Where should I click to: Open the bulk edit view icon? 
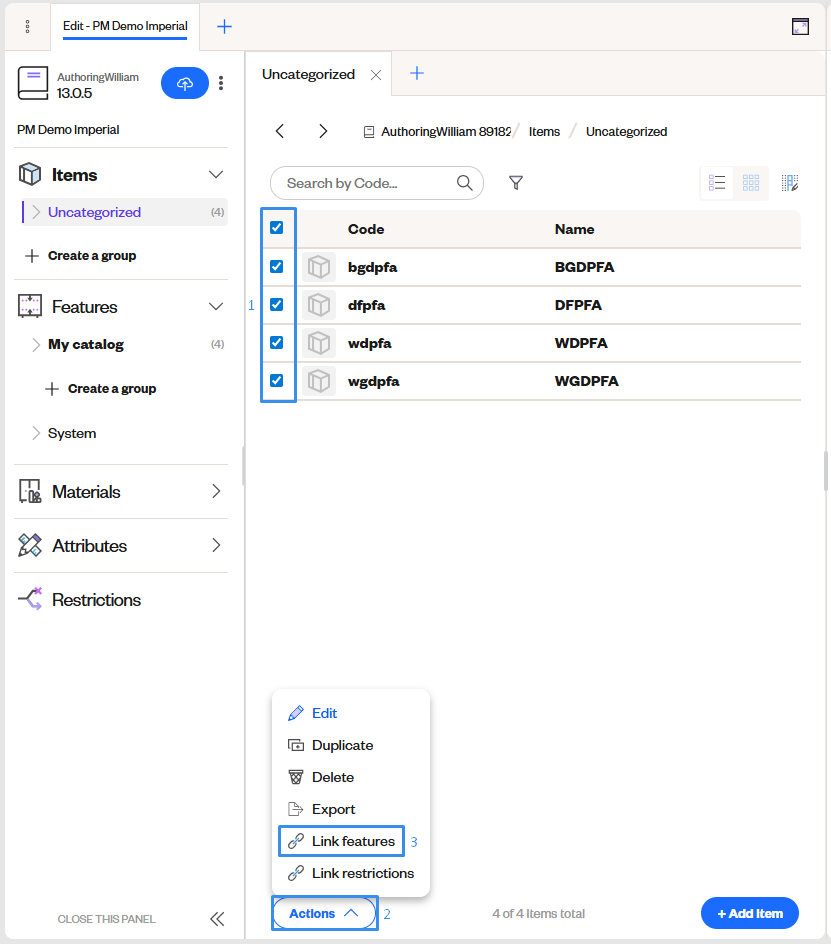pyautogui.click(x=789, y=182)
